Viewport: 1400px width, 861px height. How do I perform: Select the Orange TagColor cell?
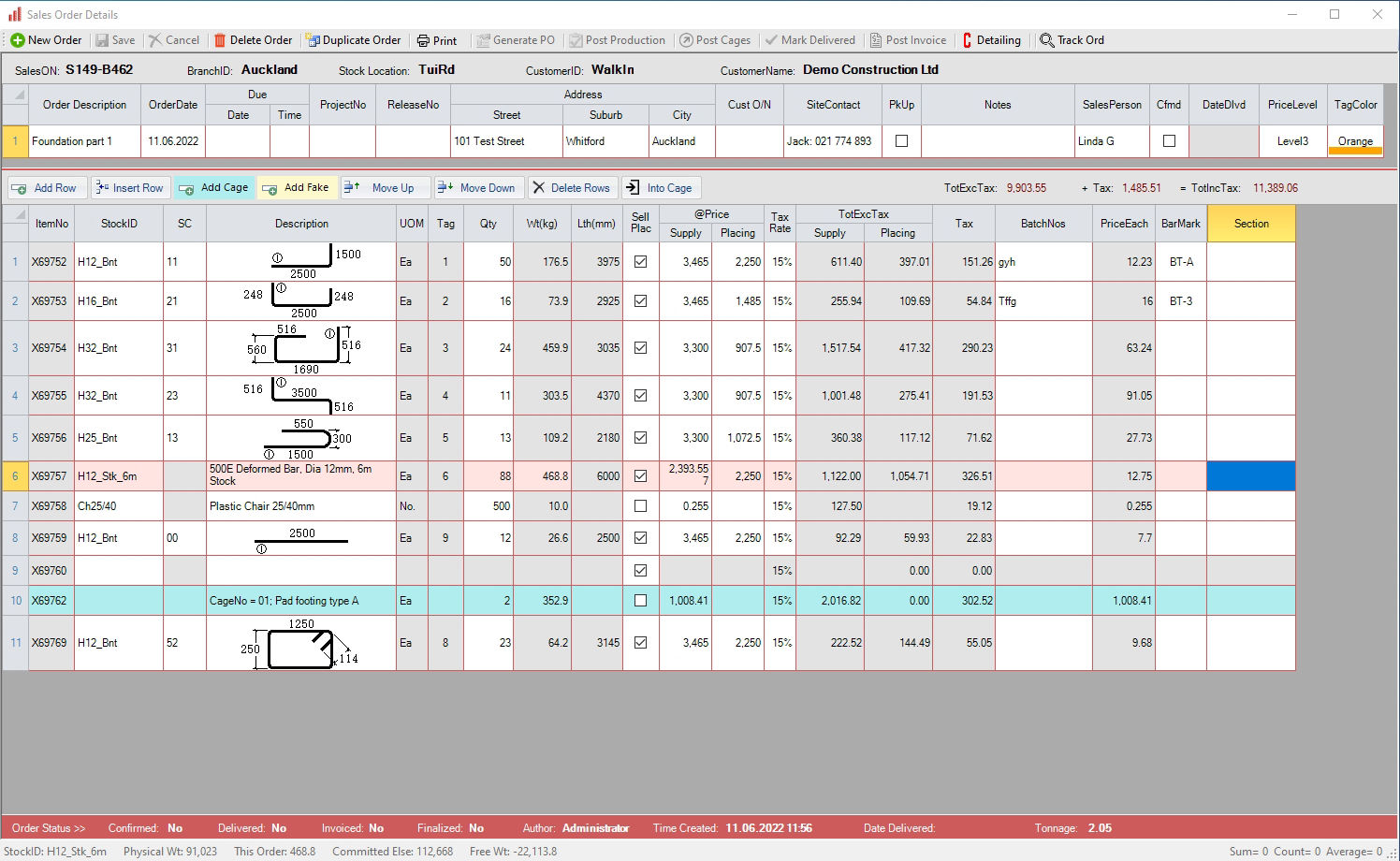click(1355, 141)
